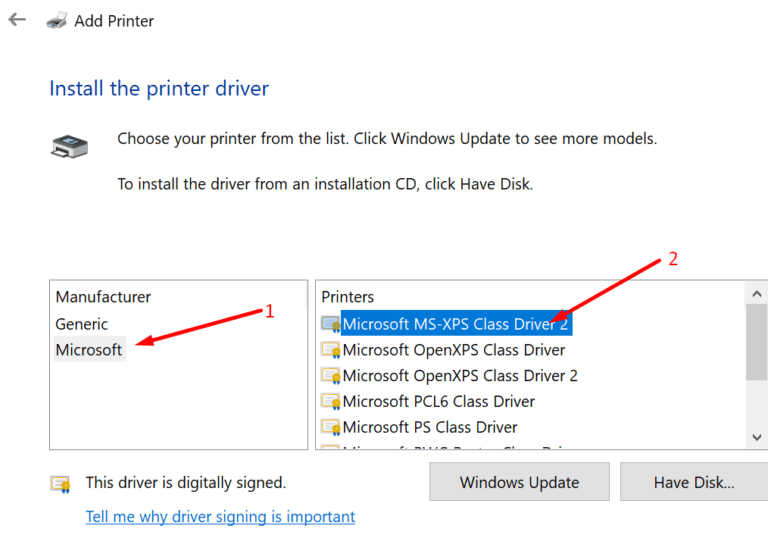Screen dimensions: 768x535
Task: Click the printer icon beside the instructions
Action: (x=68, y=146)
